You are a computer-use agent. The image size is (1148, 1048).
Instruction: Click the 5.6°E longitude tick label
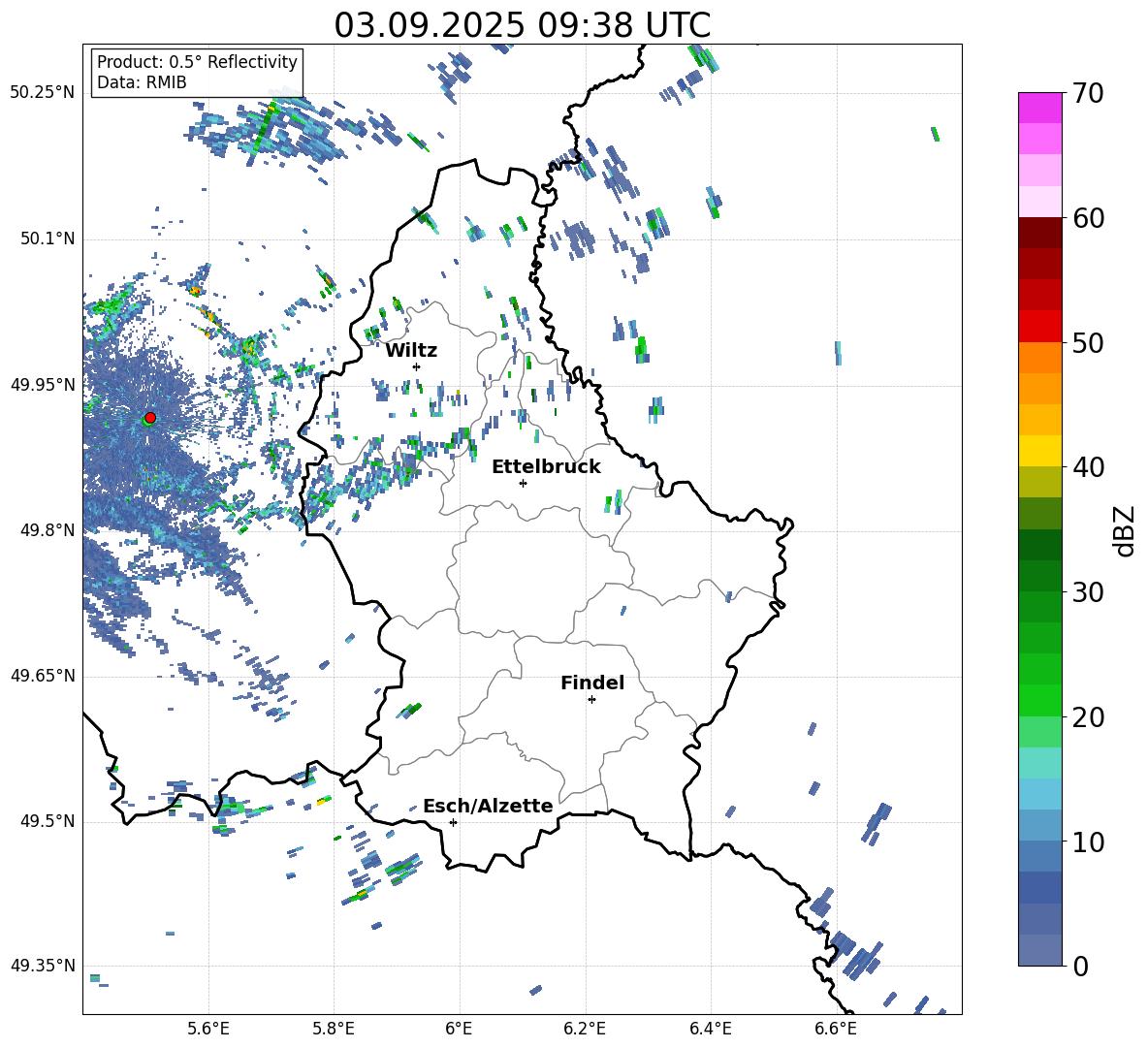coord(208,1029)
